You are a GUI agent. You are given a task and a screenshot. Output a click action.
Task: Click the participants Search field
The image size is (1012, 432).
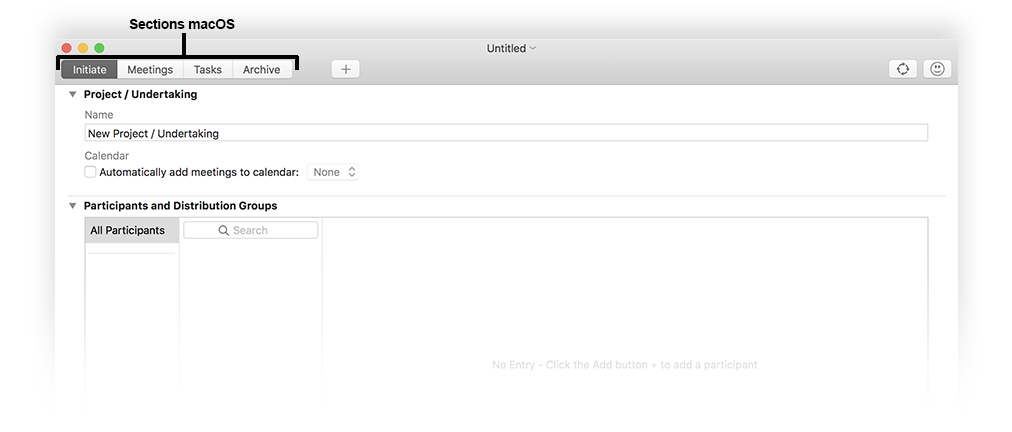coord(250,231)
